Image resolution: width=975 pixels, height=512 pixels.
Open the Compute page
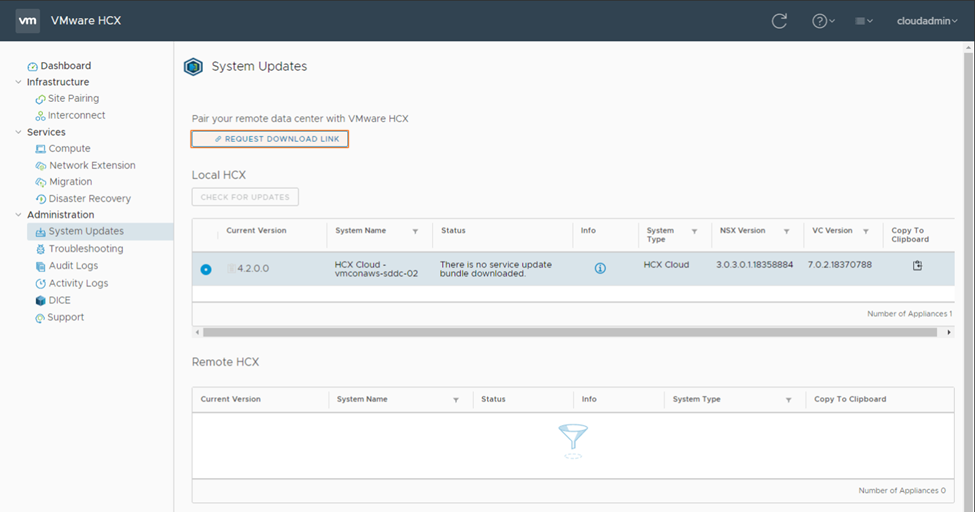point(70,149)
